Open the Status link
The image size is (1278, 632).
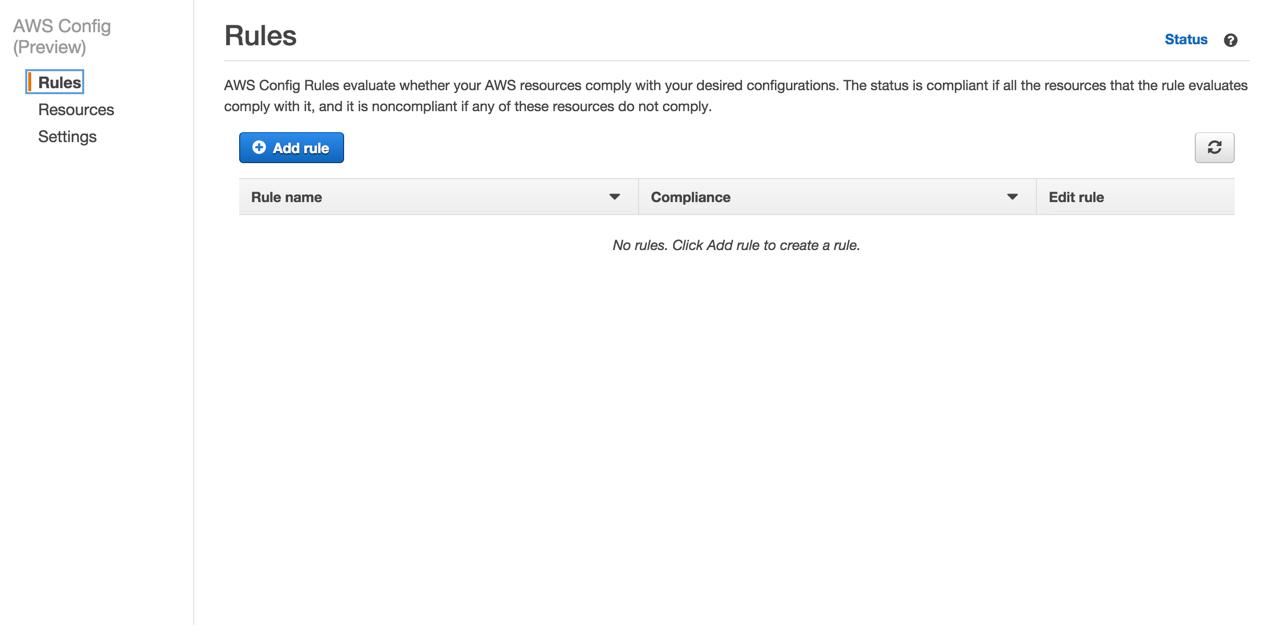tap(1185, 39)
